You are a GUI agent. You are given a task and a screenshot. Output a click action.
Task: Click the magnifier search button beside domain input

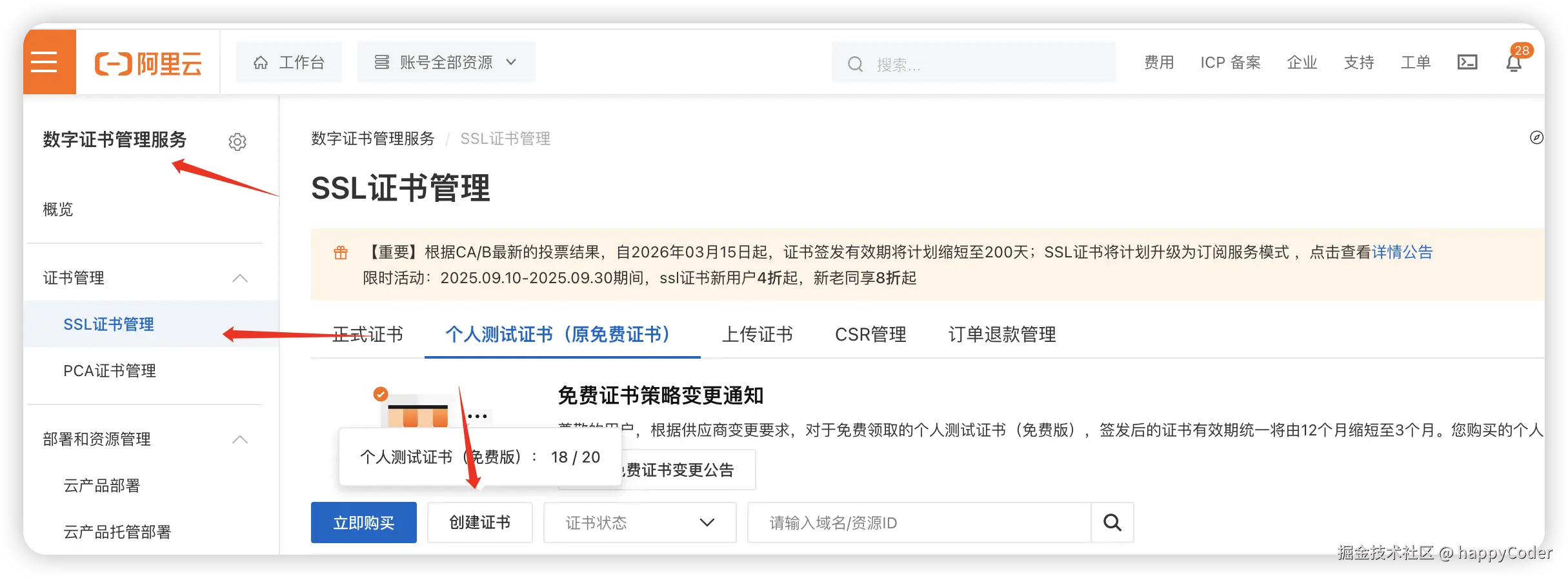coord(1112,523)
